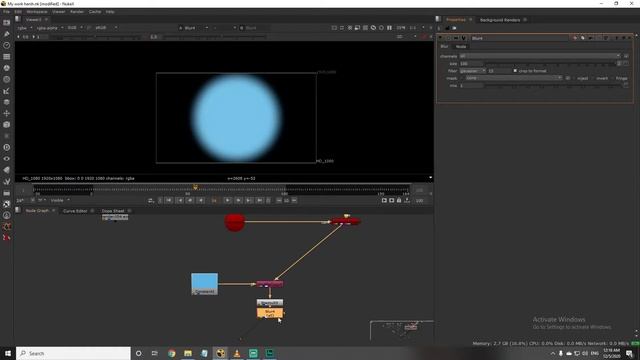Open the filter type dropdown
The height and width of the screenshot is (360, 640).
(473, 71)
